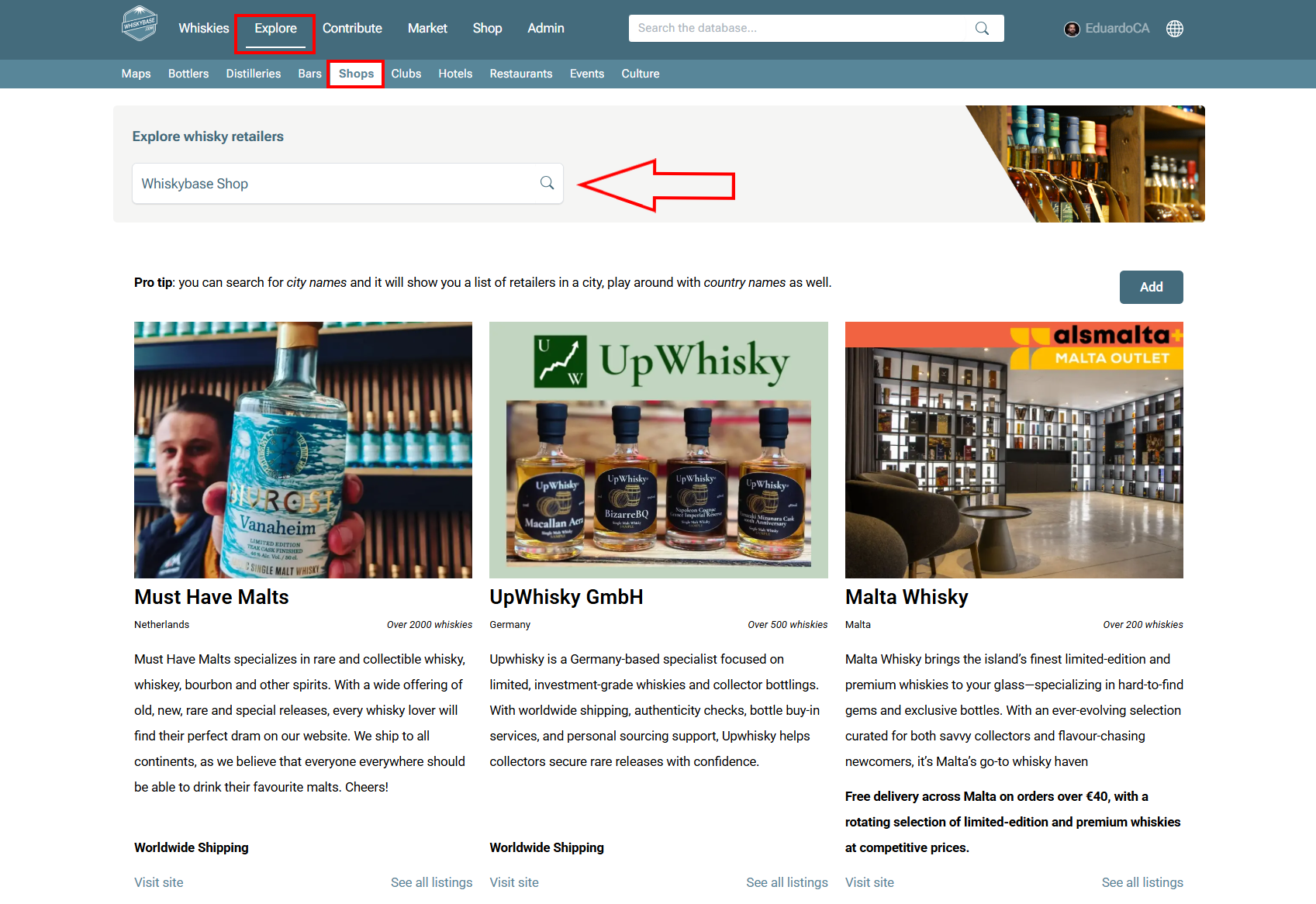Open the Malta Whisky title link
This screenshot has width=1316, height=904.
(907, 597)
